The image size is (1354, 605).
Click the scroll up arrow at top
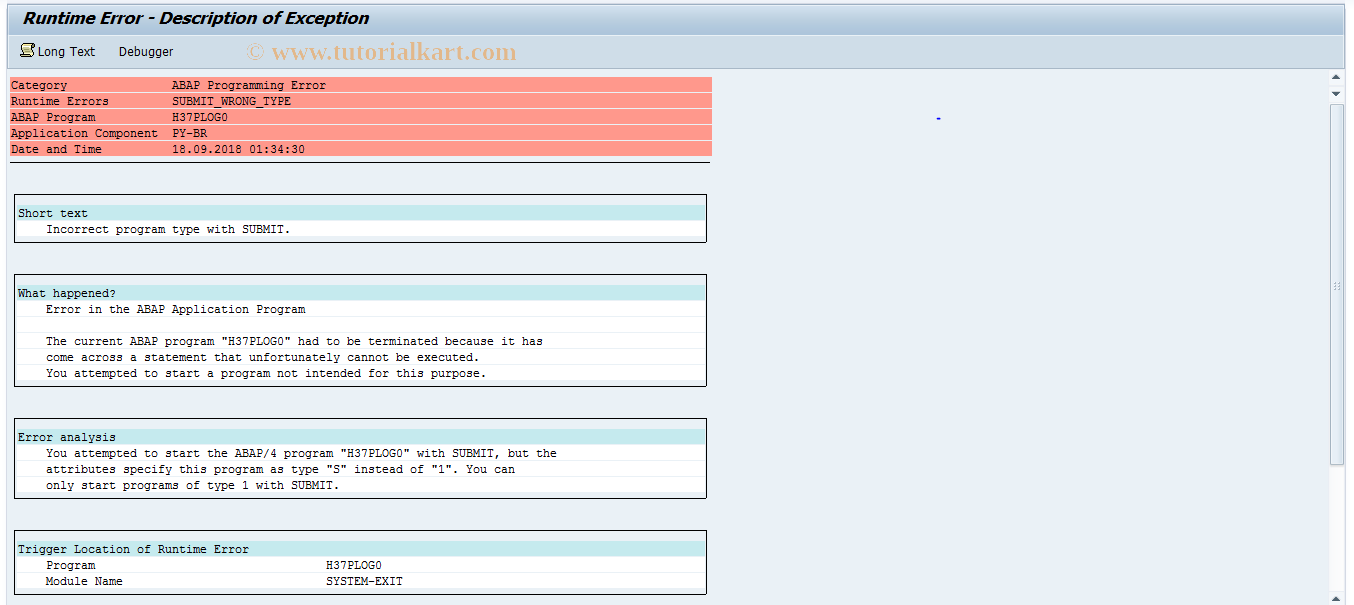point(1337,77)
